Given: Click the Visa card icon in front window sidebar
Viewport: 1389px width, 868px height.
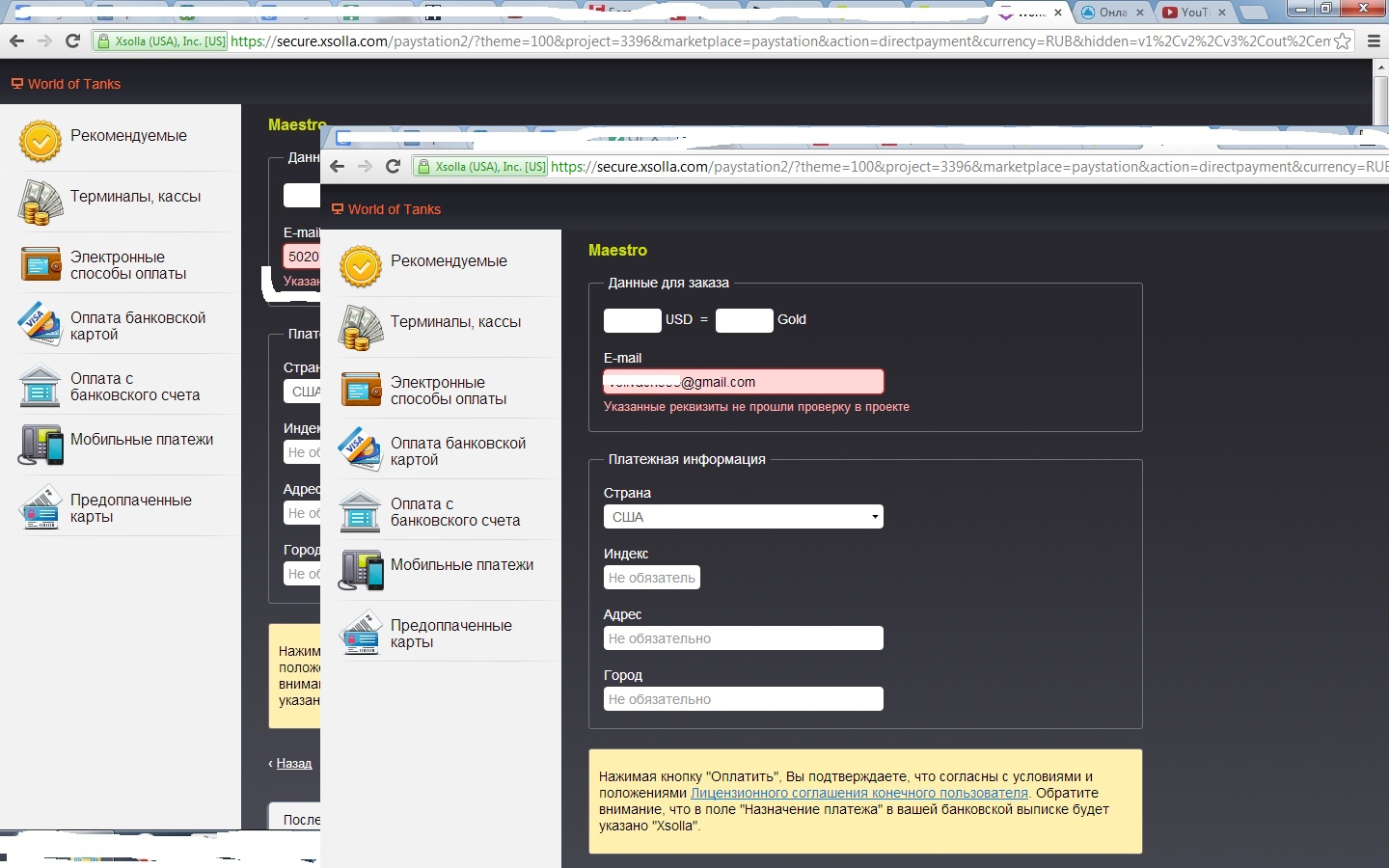Looking at the screenshot, I should click(361, 449).
